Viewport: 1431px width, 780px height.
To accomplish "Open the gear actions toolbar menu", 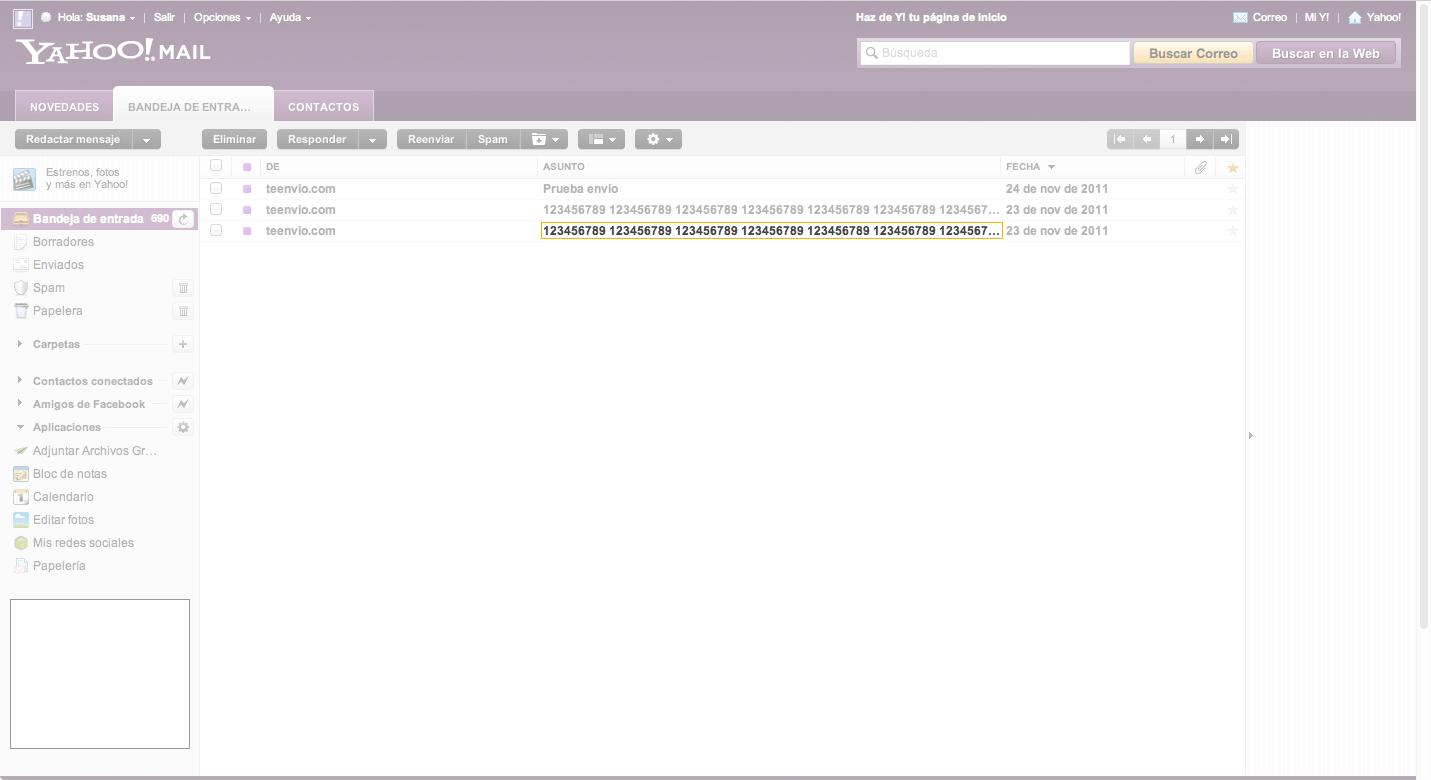I will click(658, 140).
